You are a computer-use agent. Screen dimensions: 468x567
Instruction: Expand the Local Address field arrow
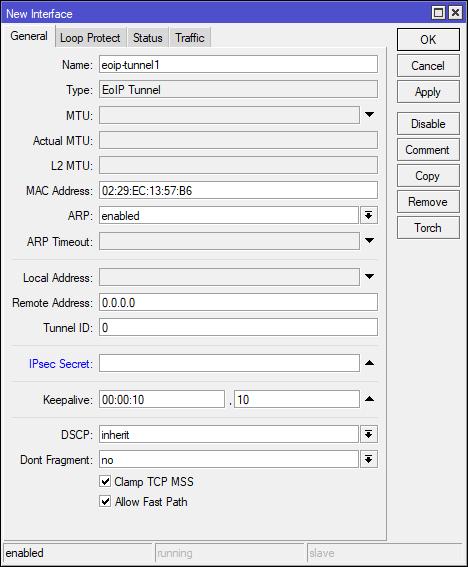(x=369, y=277)
